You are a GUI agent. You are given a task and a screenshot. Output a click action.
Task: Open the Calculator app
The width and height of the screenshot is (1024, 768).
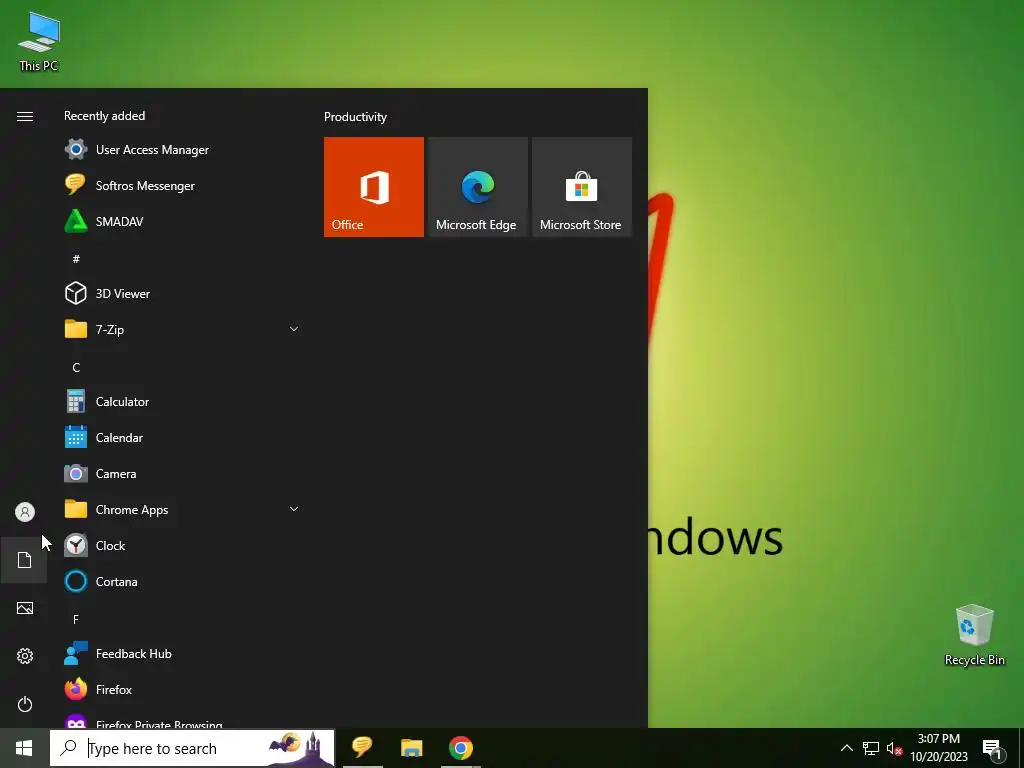point(182,402)
